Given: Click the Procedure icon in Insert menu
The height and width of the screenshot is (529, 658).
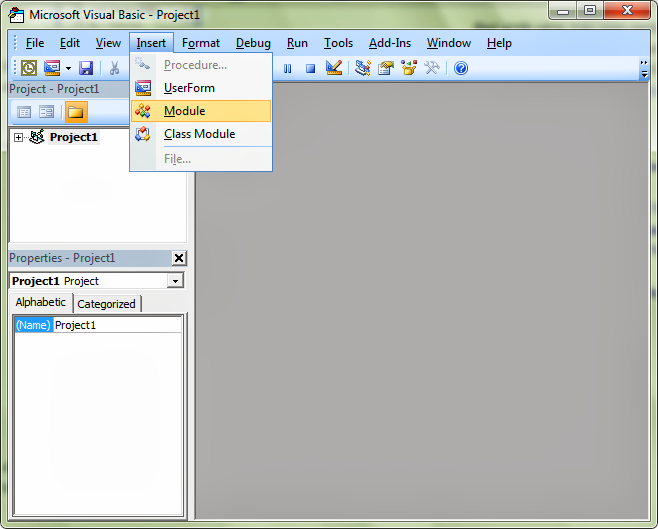Looking at the screenshot, I should tap(143, 64).
